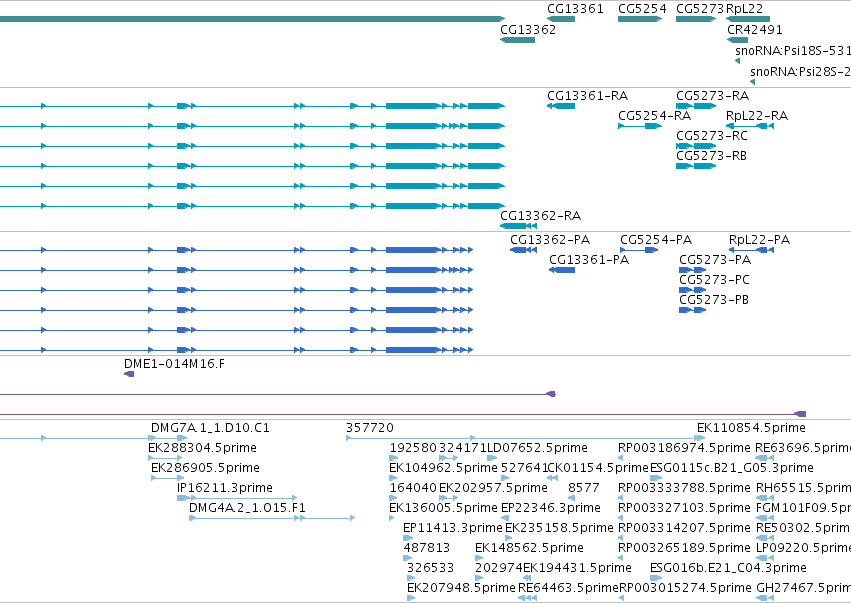The image size is (851, 603).
Task: Select the RpL22-RA transcript label
Action: click(757, 116)
